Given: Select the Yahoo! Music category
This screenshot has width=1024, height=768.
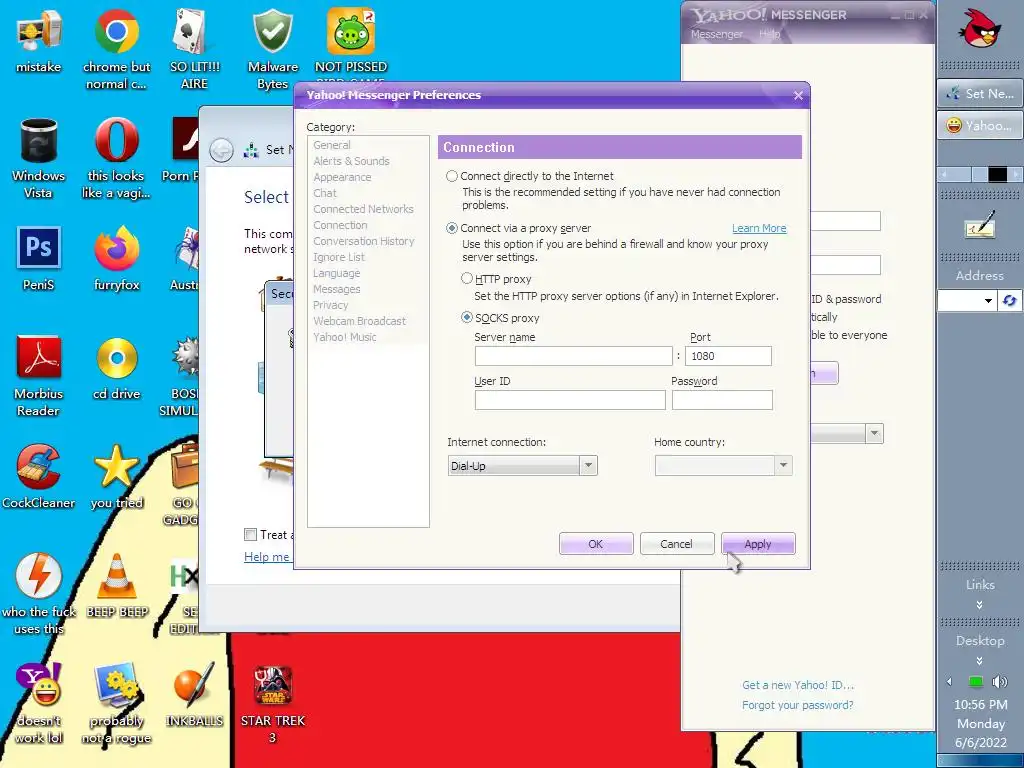Looking at the screenshot, I should 345,337.
